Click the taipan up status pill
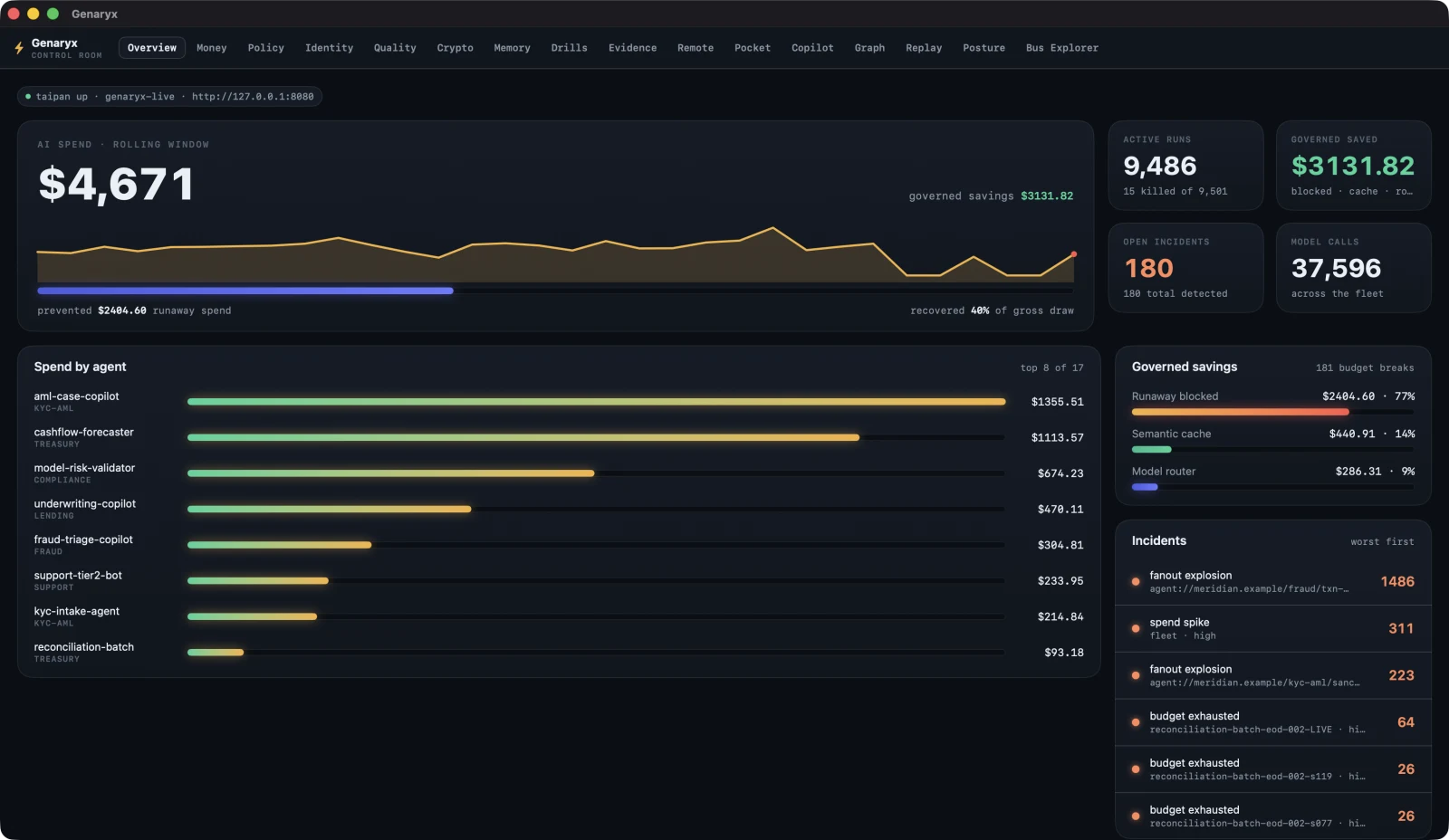This screenshot has width=1449, height=840. pos(169,97)
